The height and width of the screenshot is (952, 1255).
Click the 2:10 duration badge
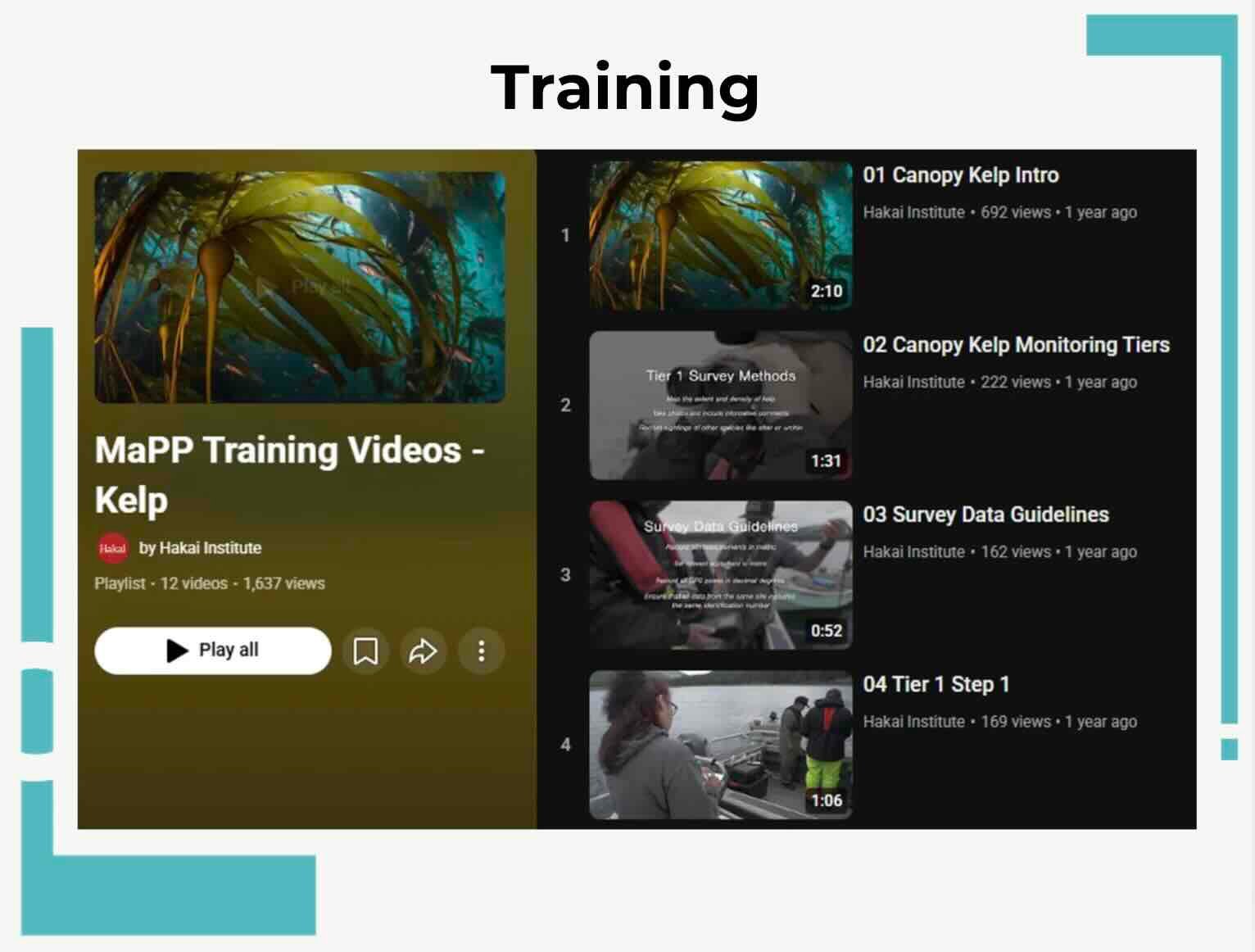pyautogui.click(x=827, y=291)
